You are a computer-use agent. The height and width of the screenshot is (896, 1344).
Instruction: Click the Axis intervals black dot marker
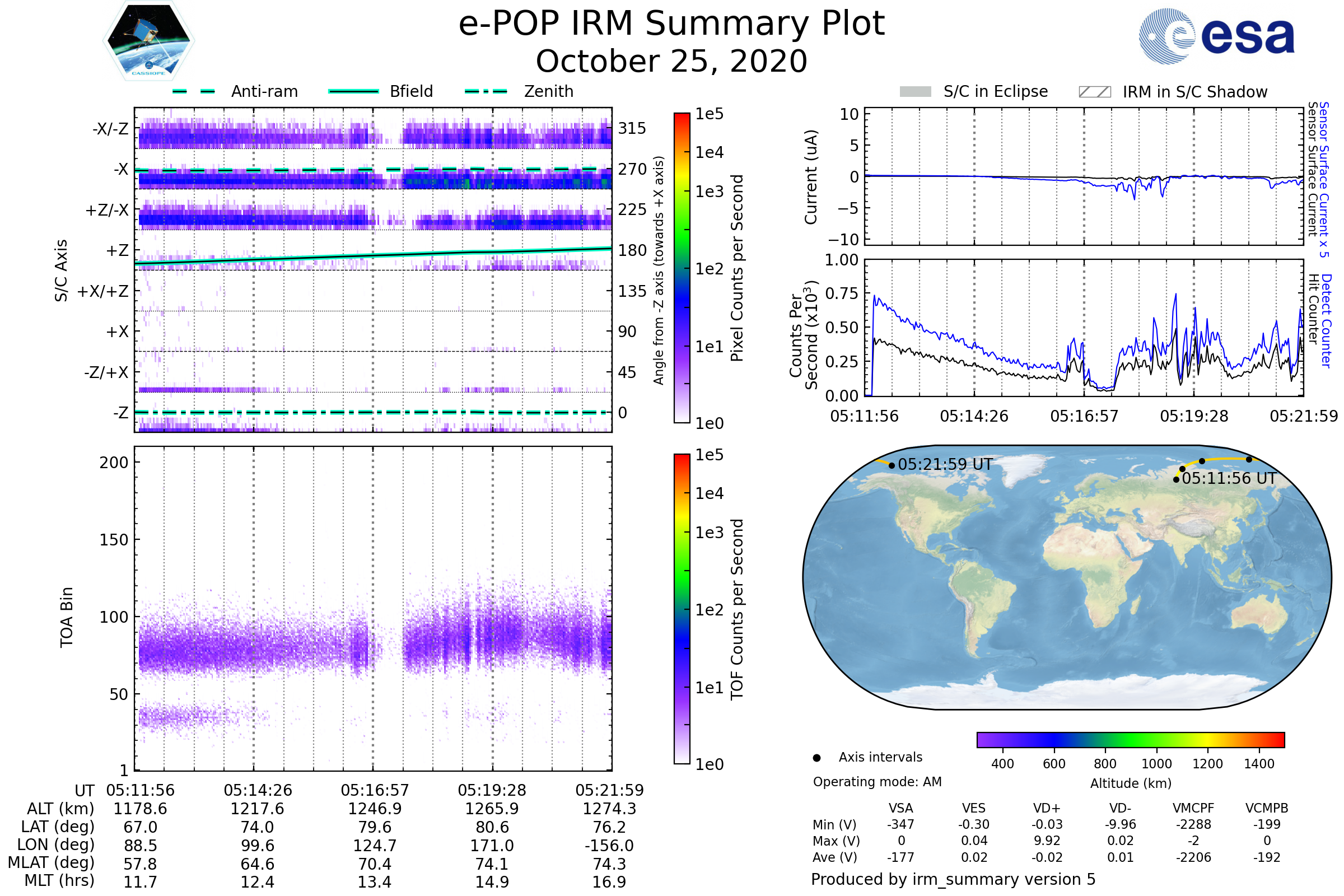coord(816,758)
